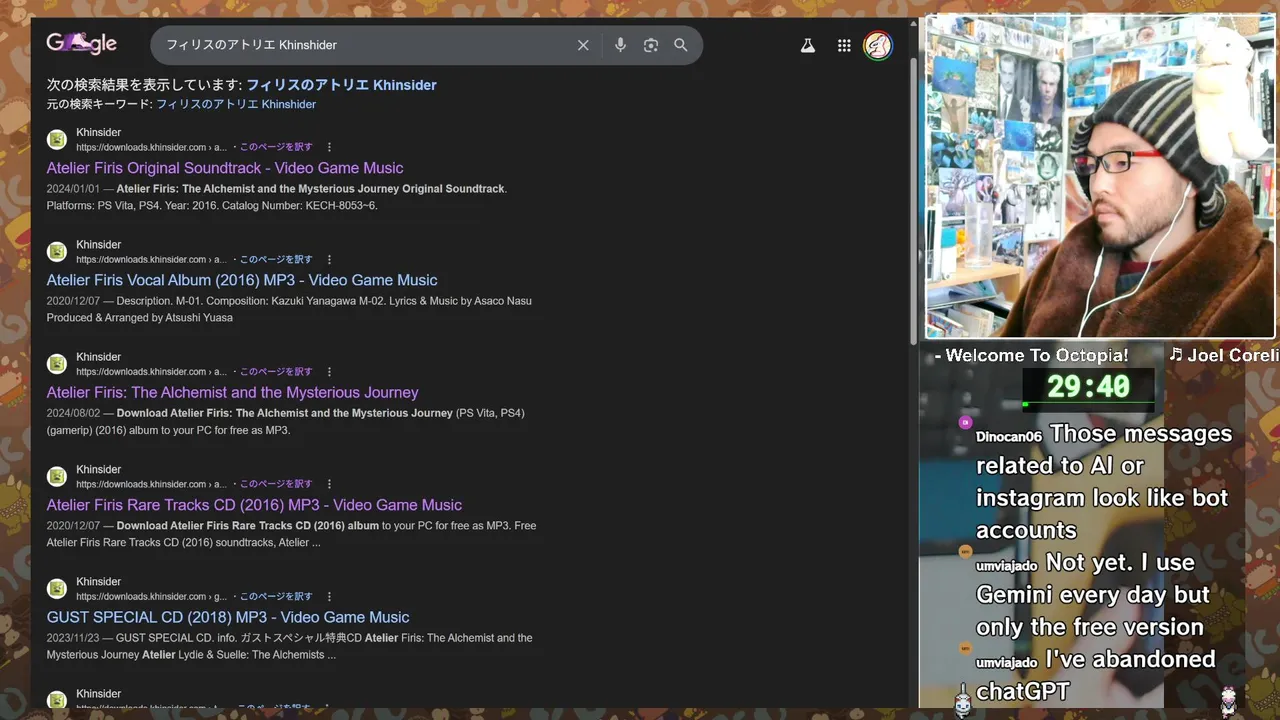
Task: Click Original Soundtrack snippet with catalog number KECH-8053
Action: (x=277, y=197)
